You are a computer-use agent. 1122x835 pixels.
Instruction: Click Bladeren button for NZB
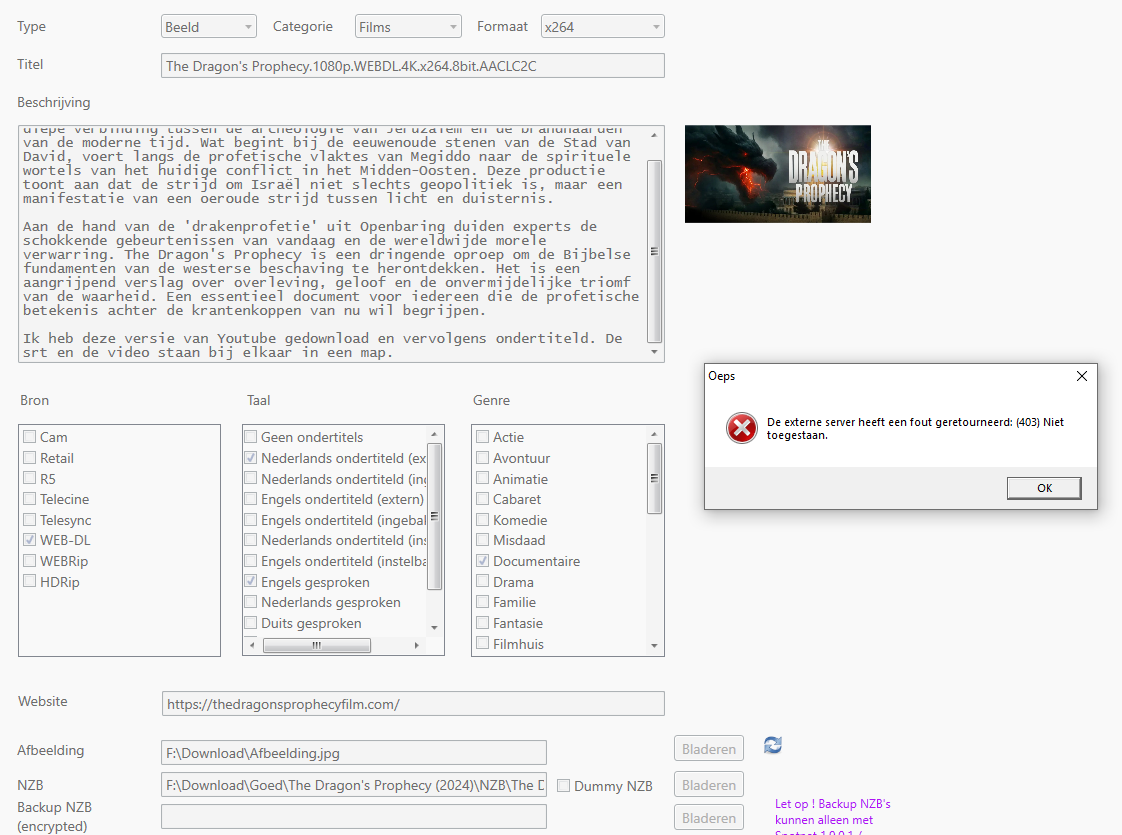tap(708, 784)
